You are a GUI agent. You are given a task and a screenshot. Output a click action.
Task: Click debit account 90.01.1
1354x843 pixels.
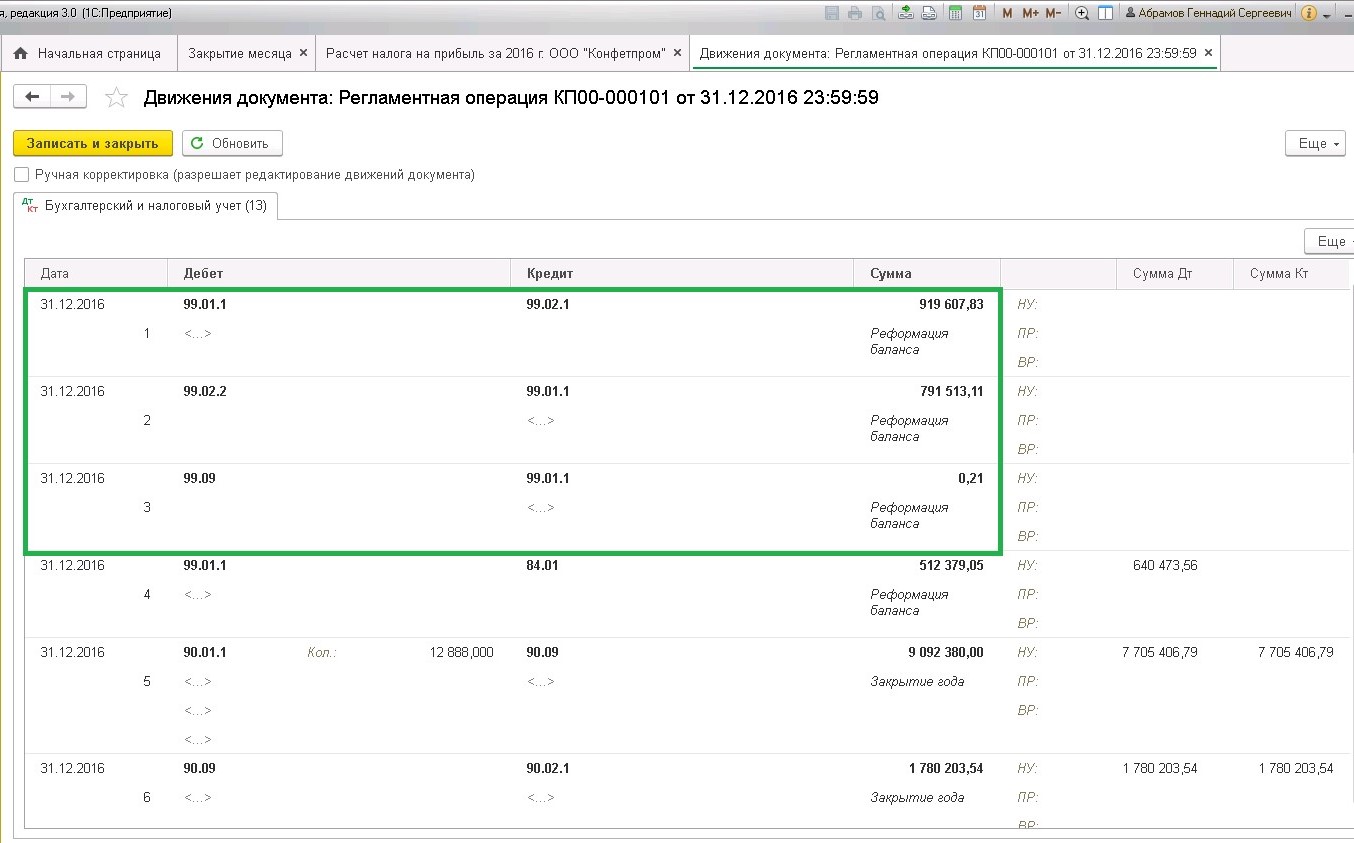pyautogui.click(x=205, y=653)
